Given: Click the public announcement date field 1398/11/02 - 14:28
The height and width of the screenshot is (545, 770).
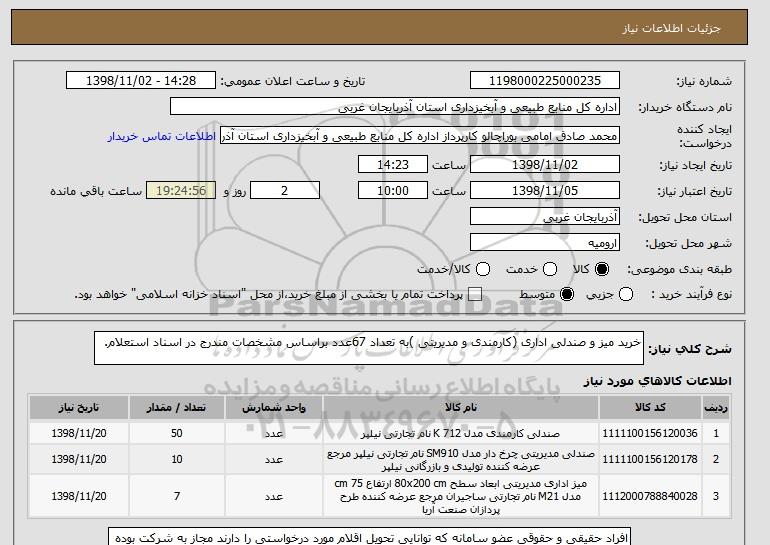Looking at the screenshot, I should click(141, 81).
